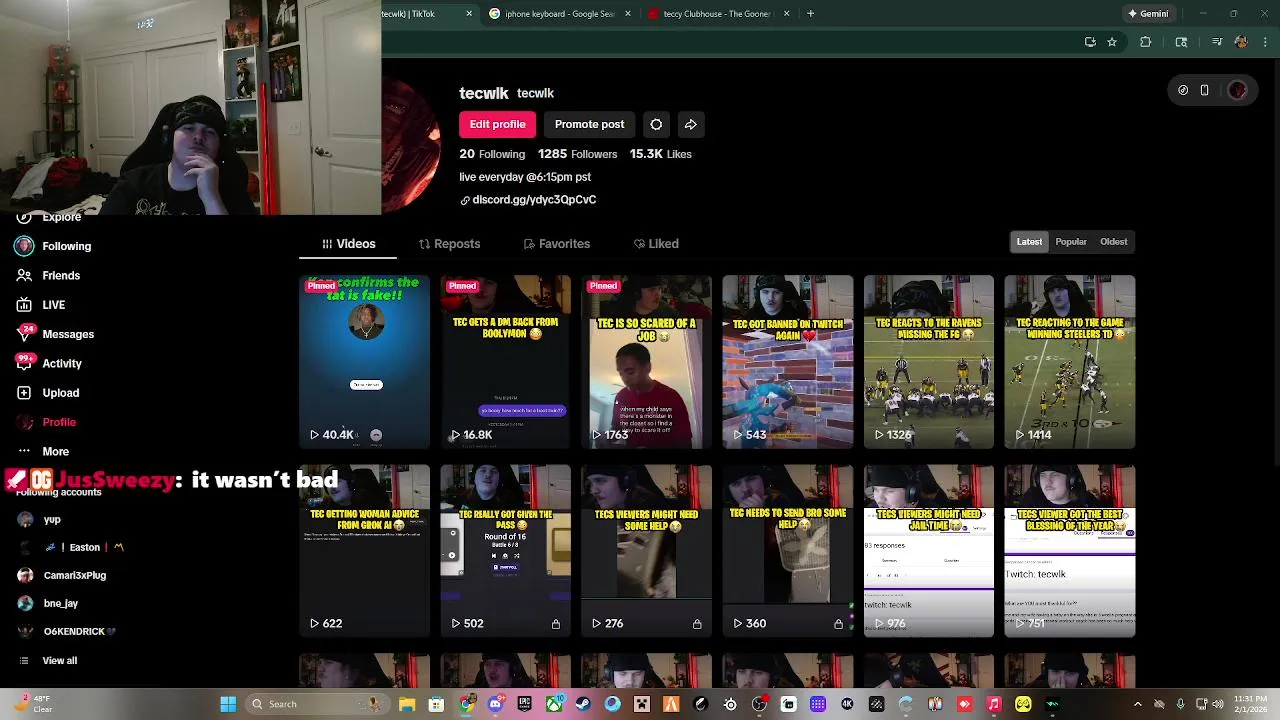Click the Get coins compass icon near avatar

click(x=1183, y=90)
